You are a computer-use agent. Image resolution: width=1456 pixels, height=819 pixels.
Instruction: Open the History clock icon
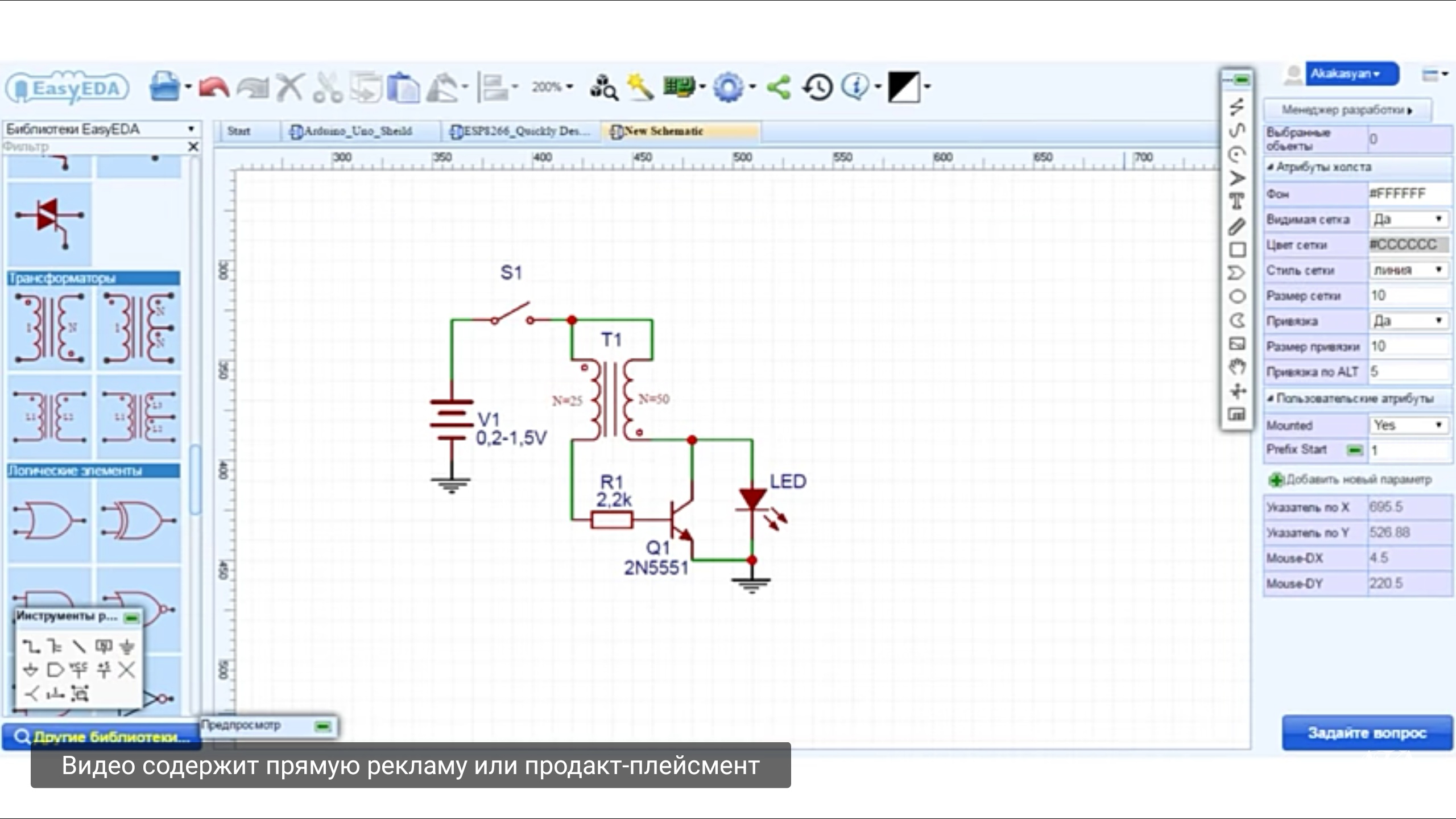point(817,88)
